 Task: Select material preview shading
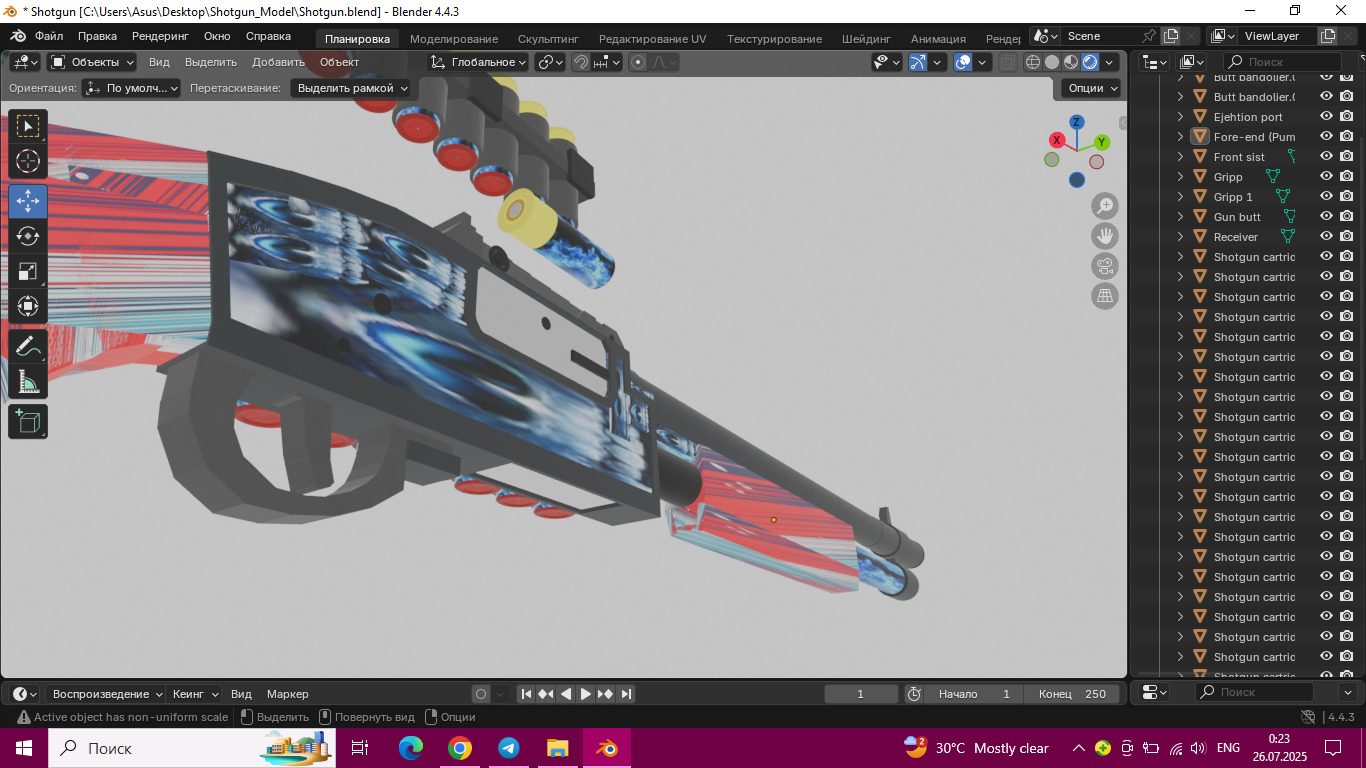pos(1071,62)
